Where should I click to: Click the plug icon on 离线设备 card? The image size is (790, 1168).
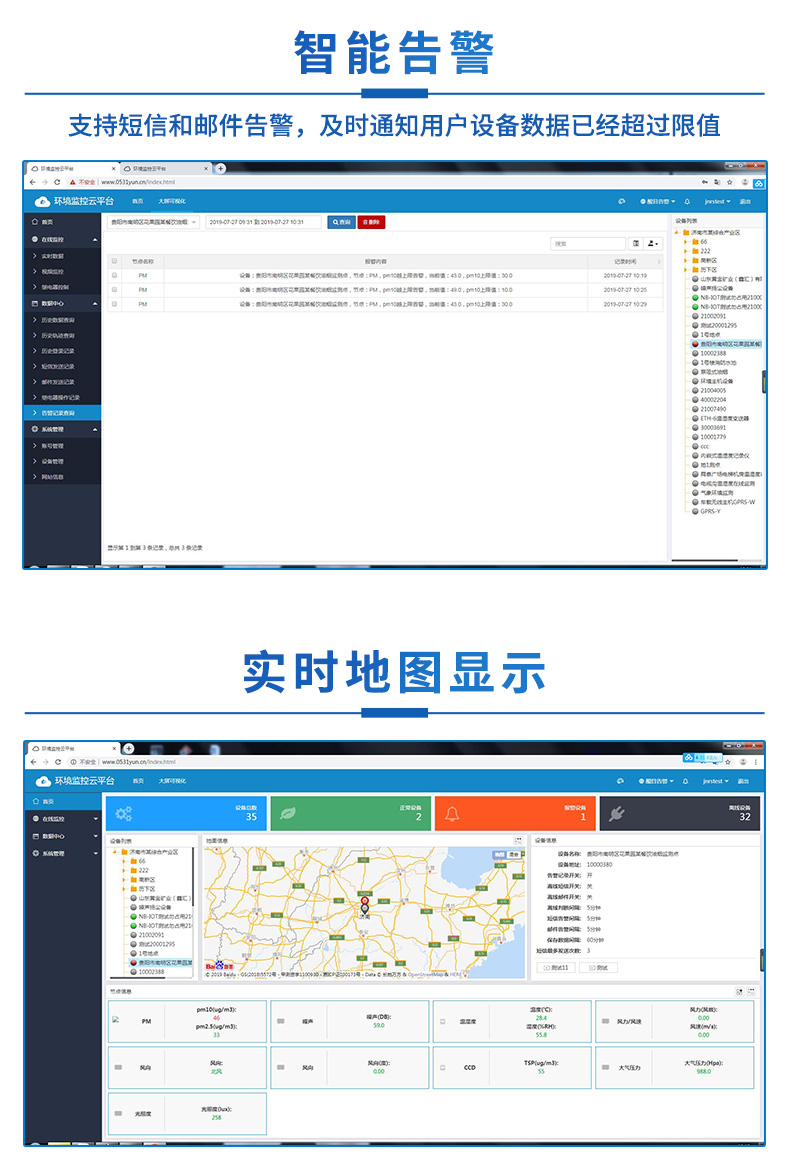(617, 813)
